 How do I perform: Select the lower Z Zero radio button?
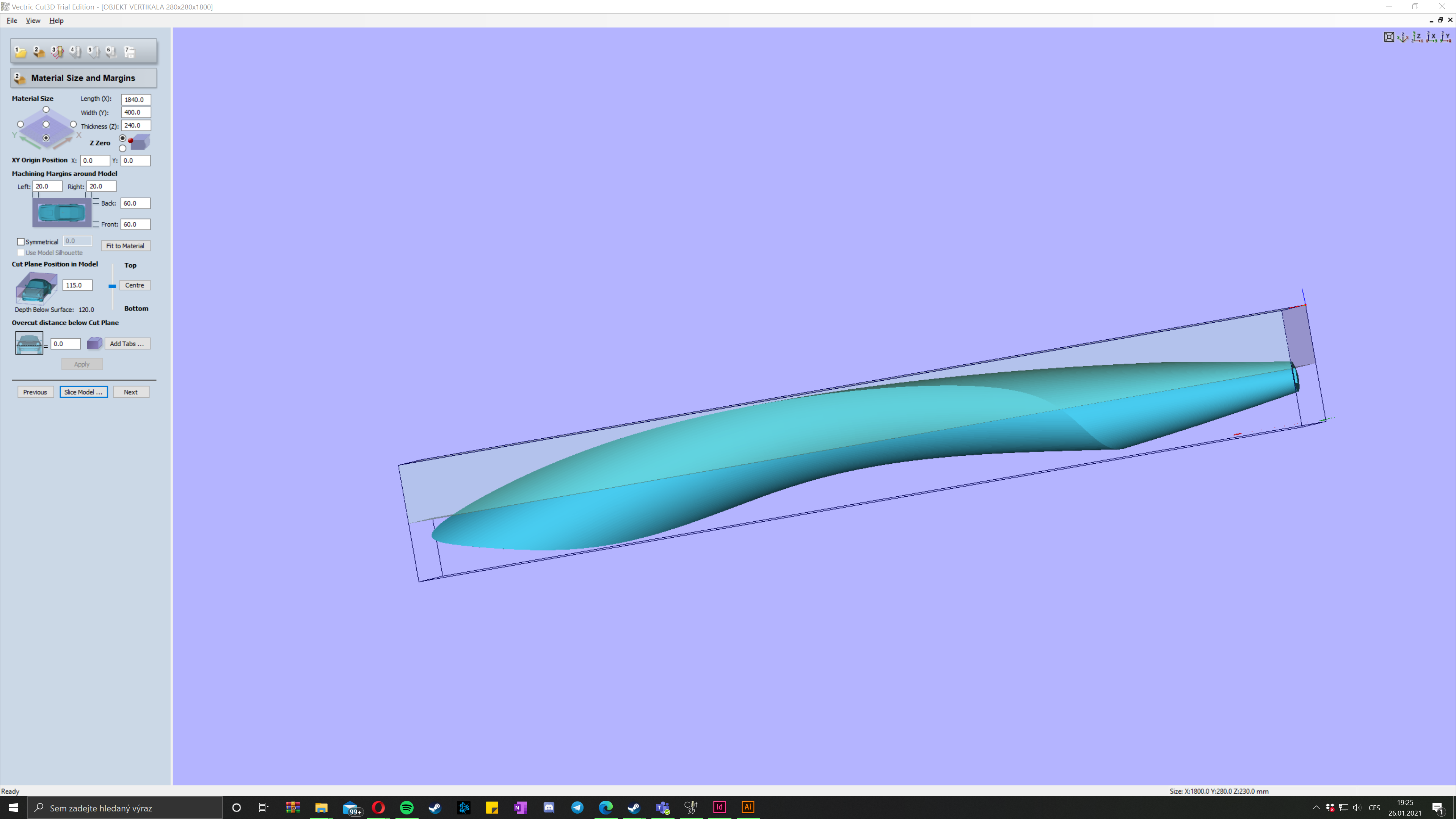point(122,149)
